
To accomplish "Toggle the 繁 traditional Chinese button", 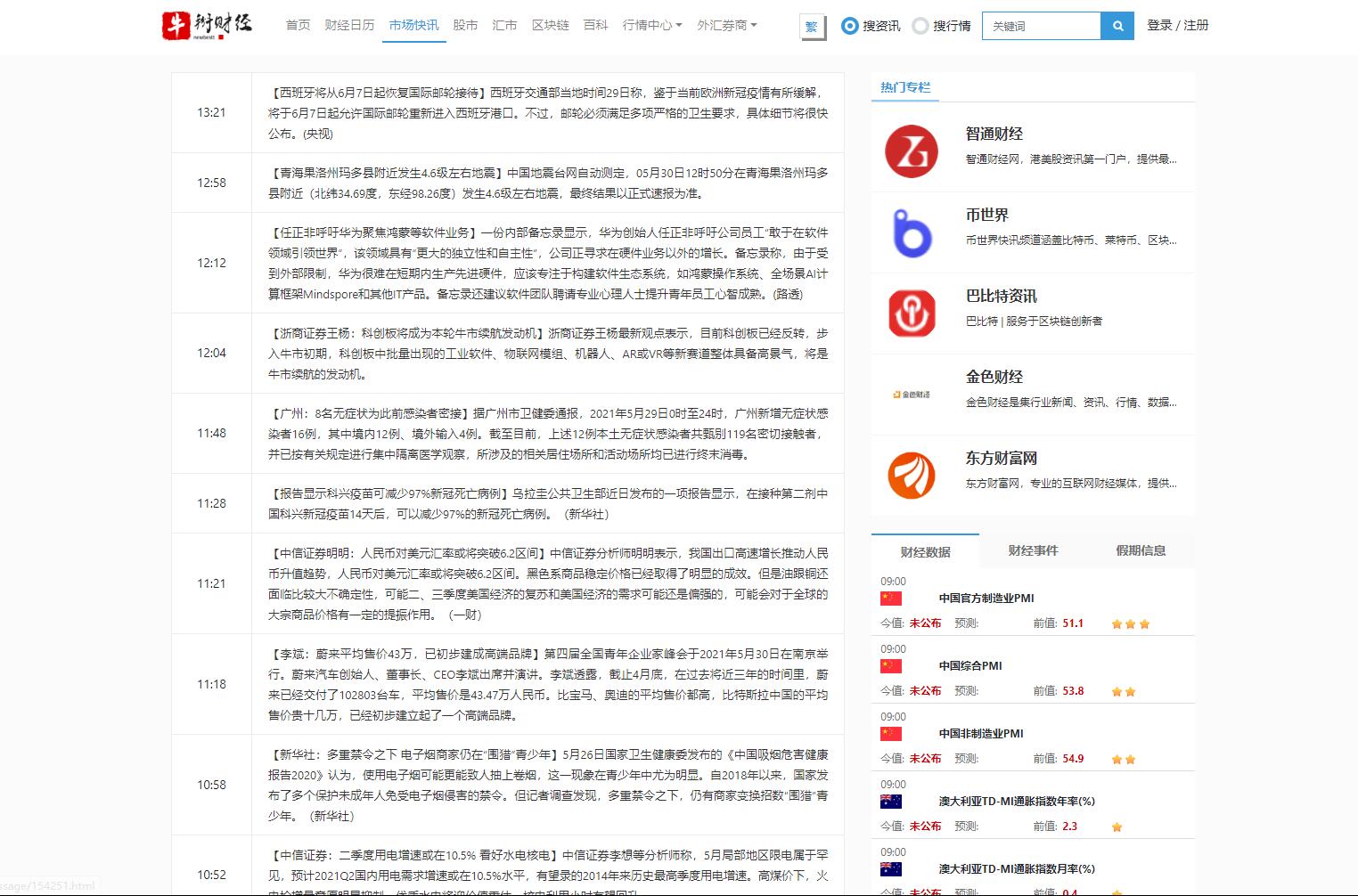I will pyautogui.click(x=811, y=27).
